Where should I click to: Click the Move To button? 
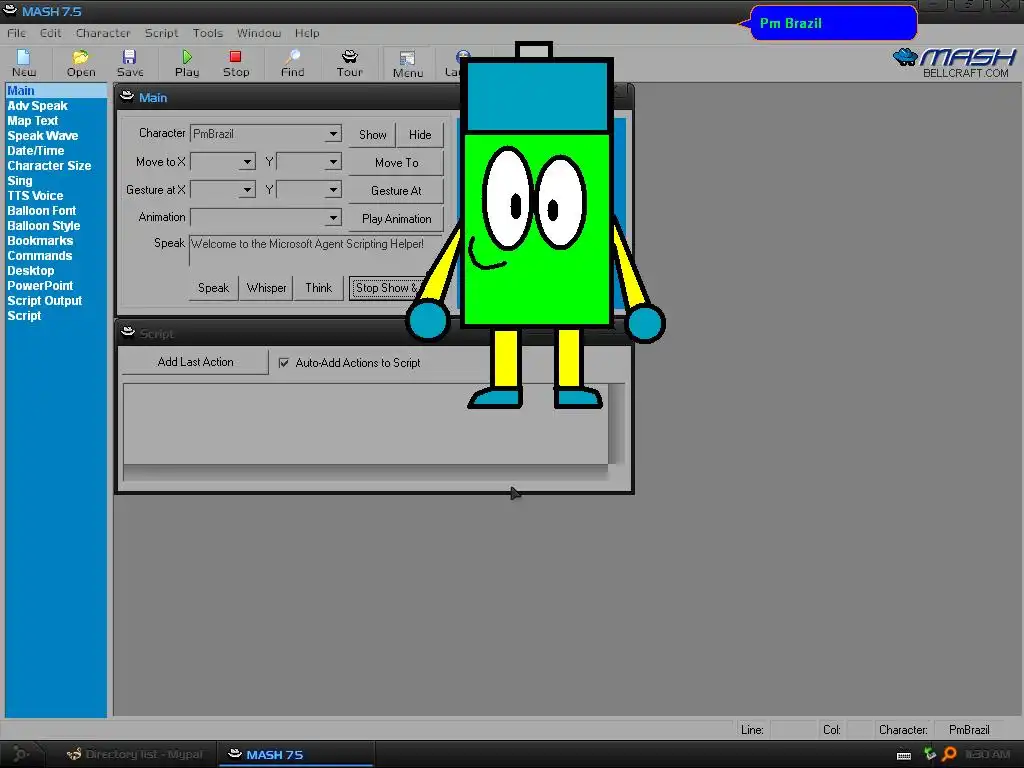396,163
